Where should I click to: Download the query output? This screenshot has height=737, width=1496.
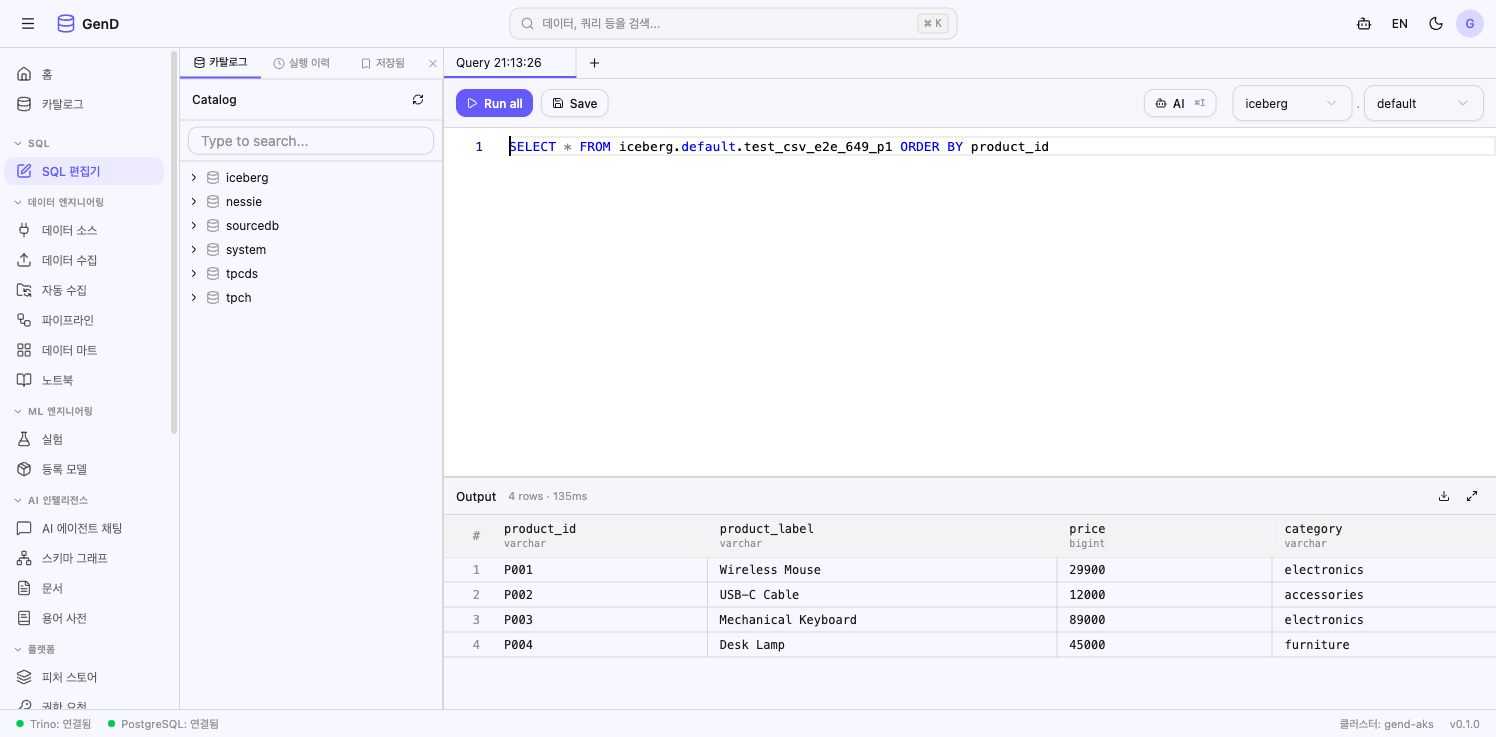[x=1444, y=496]
